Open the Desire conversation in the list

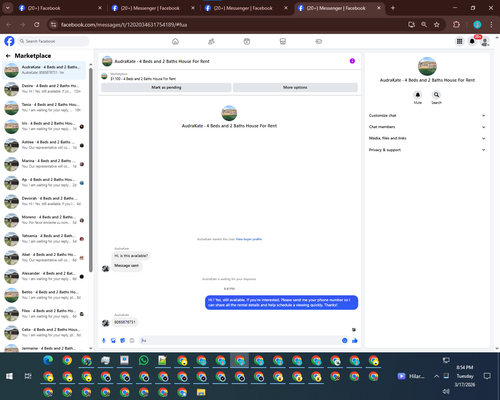(x=45, y=88)
